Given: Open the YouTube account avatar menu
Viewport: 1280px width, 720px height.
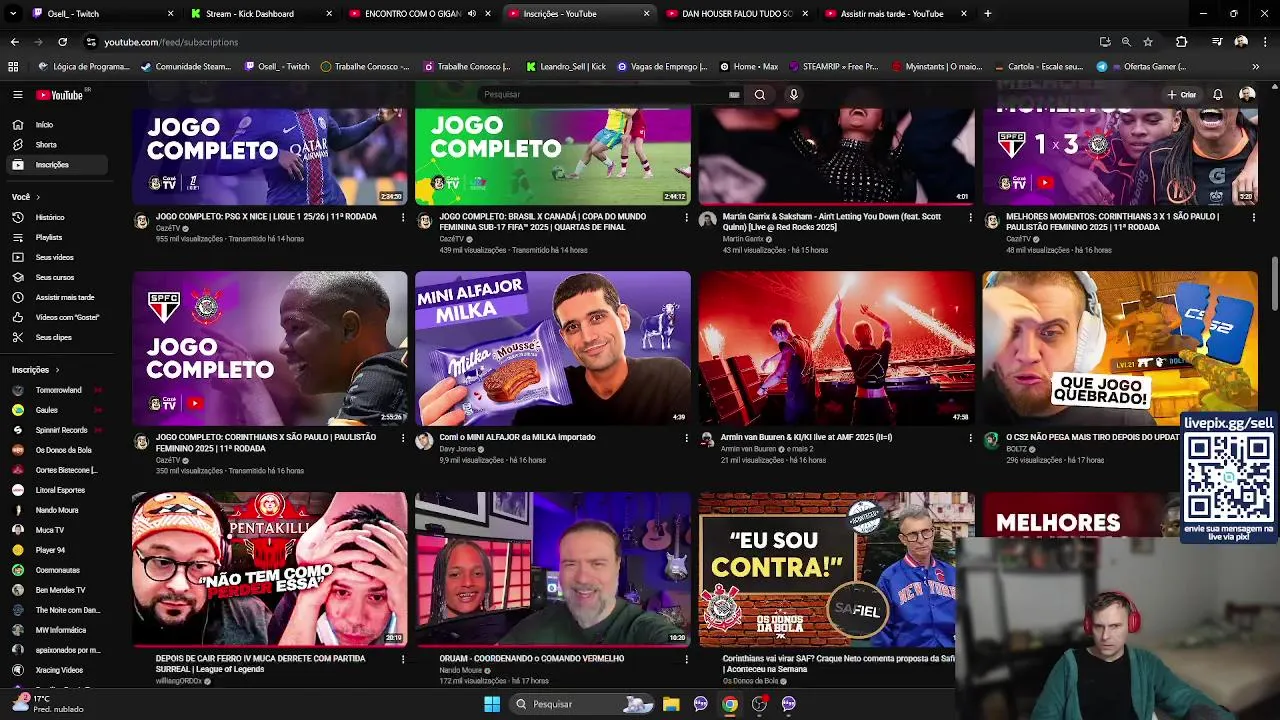Looking at the screenshot, I should click(1247, 94).
